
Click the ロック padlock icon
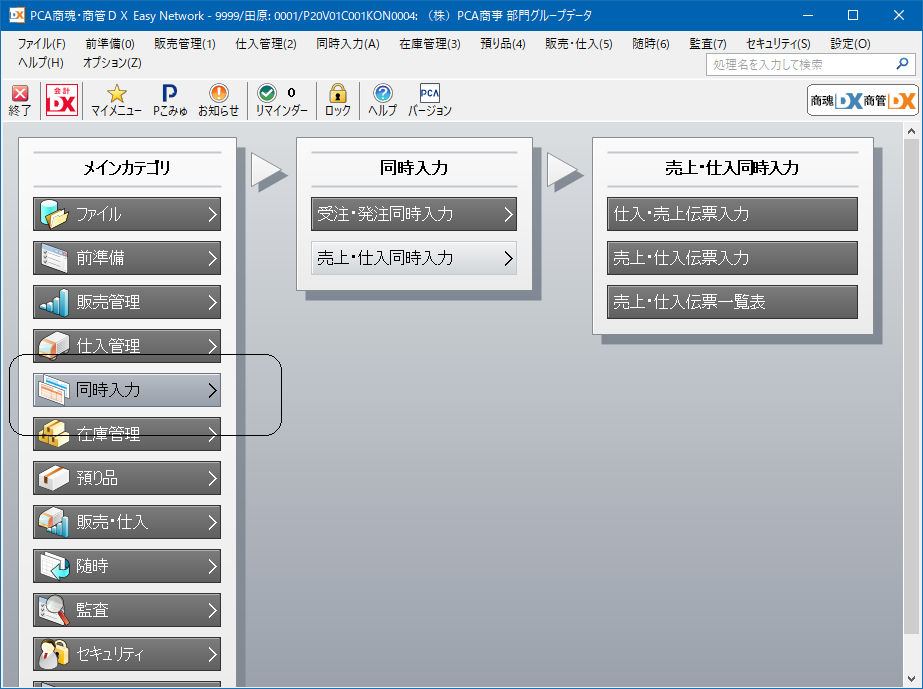click(337, 101)
